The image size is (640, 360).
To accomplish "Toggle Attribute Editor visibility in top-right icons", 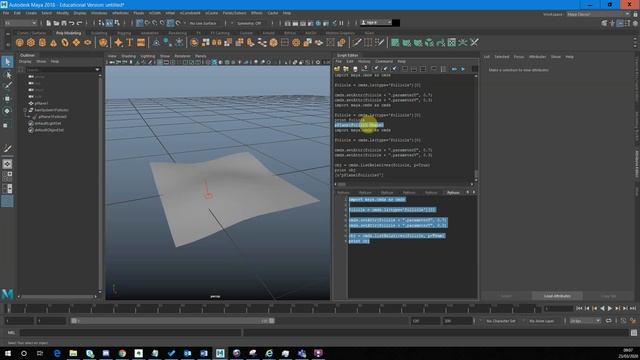I will point(620,23).
